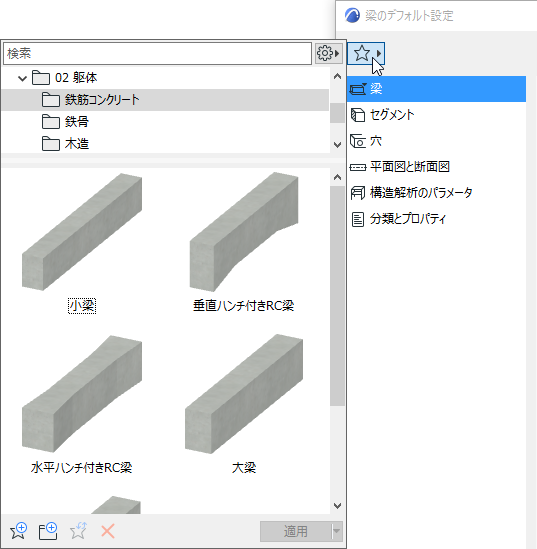Click the redefine favorite star icon
537x549 pixels.
click(x=78, y=531)
